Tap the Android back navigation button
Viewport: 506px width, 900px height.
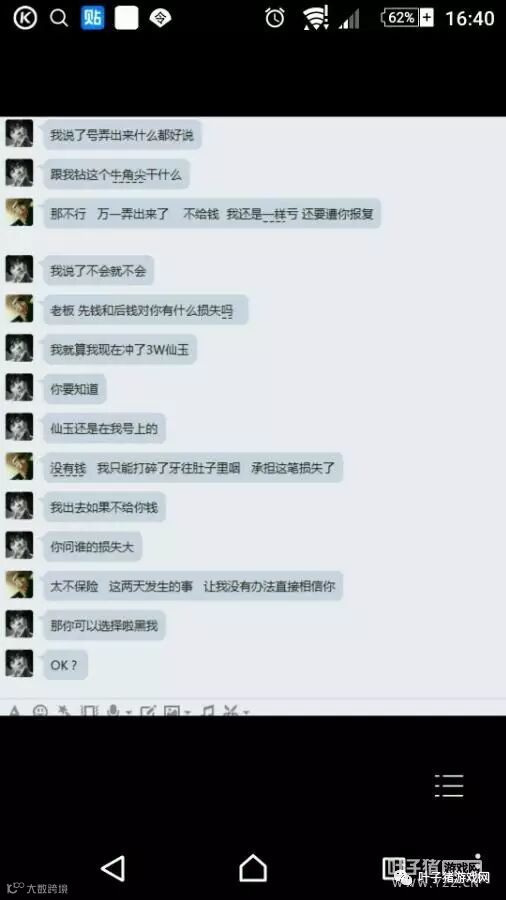point(113,868)
